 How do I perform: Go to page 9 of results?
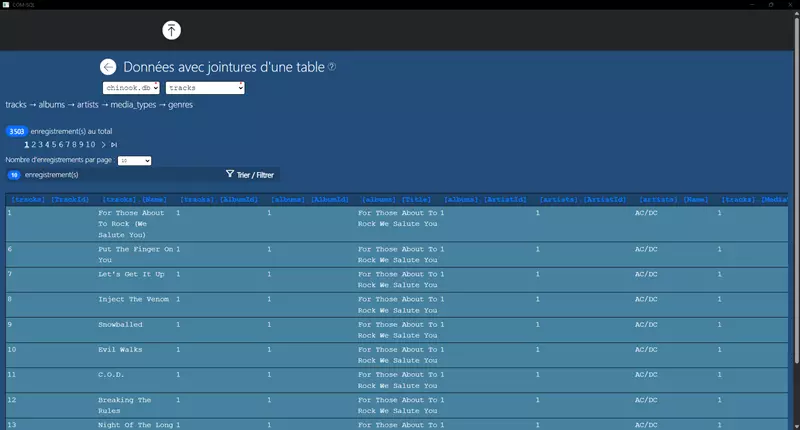(81, 145)
